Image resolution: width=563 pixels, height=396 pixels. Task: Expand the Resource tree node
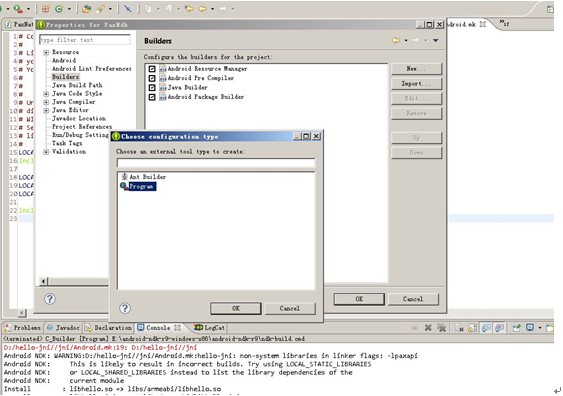[x=46, y=52]
